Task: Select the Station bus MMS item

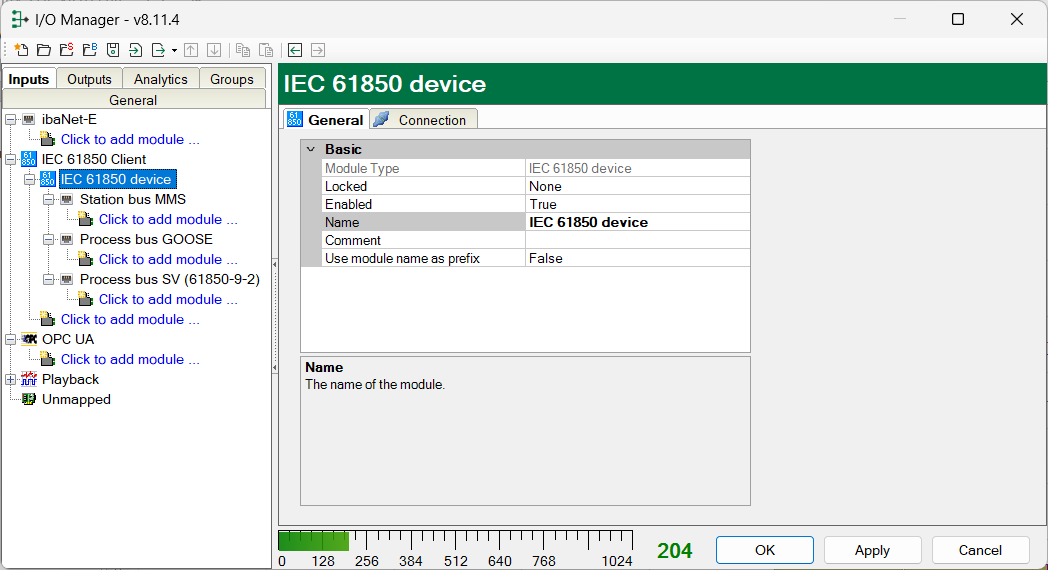Action: click(x=133, y=199)
